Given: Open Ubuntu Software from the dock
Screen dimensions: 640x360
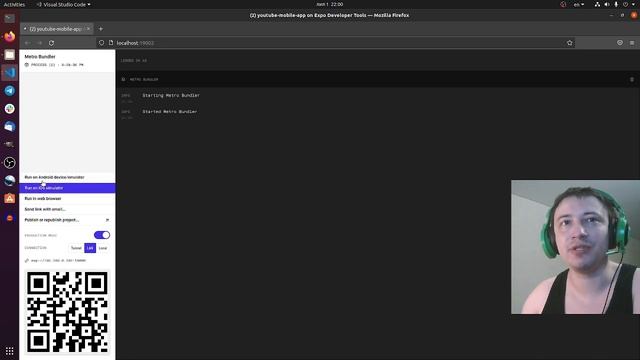Looking at the screenshot, I should point(9,198).
